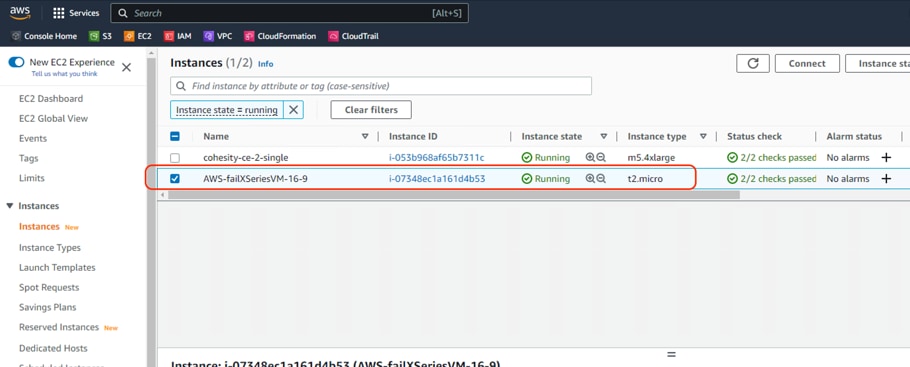This screenshot has width=910, height=367.
Task: Uncheck the AWS-failXSeriesVM-16-9 row checkbox
Action: point(175,179)
